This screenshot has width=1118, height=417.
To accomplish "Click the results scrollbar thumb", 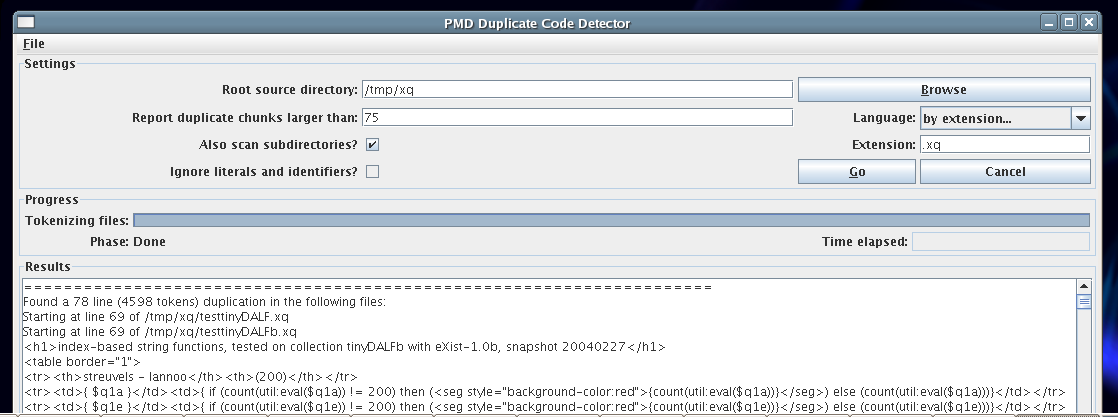I will pos(1084,302).
